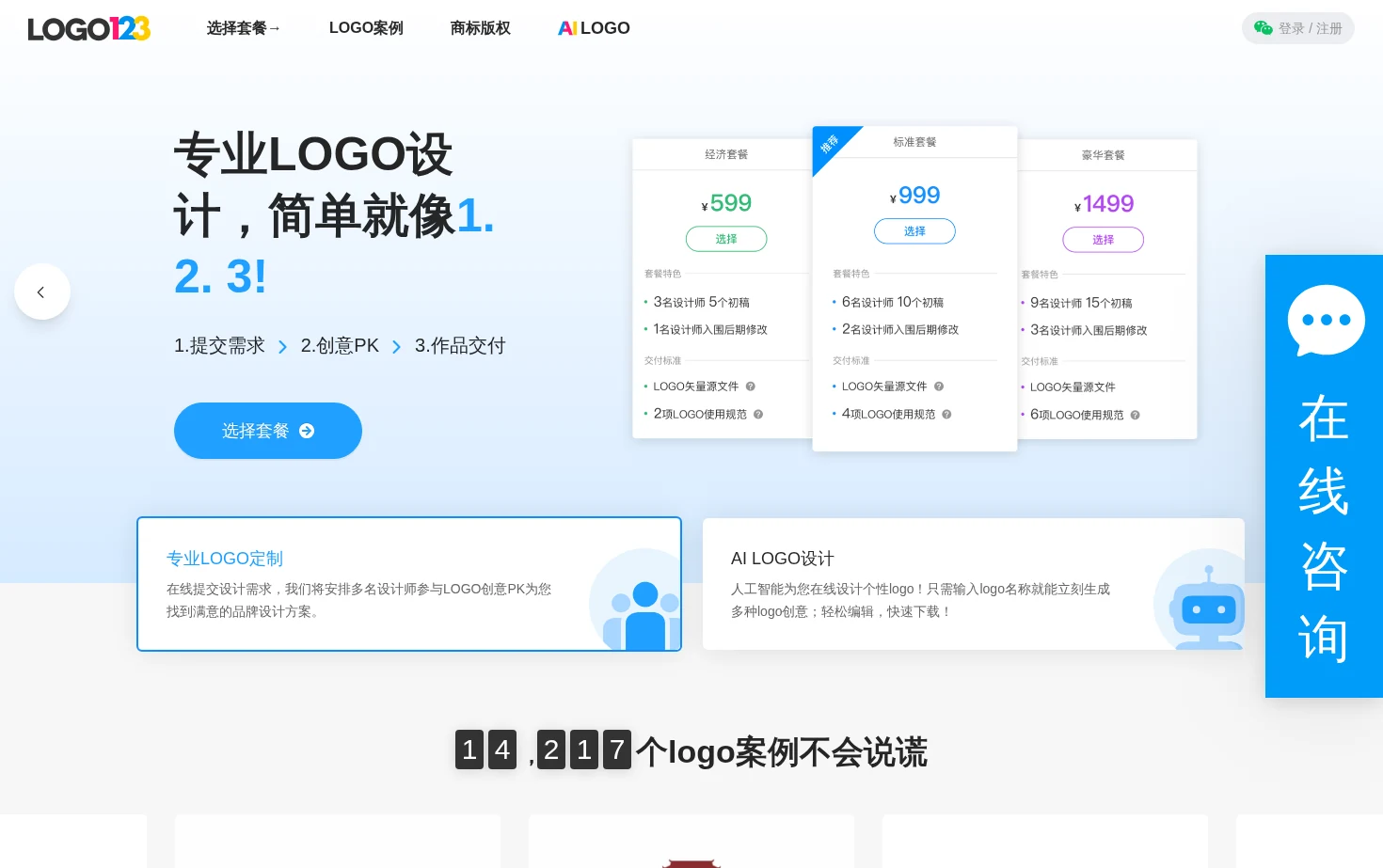Image resolution: width=1383 pixels, height=868 pixels.
Task: Click the 推荐 ribbon on 标准套餐
Action: pos(830,144)
